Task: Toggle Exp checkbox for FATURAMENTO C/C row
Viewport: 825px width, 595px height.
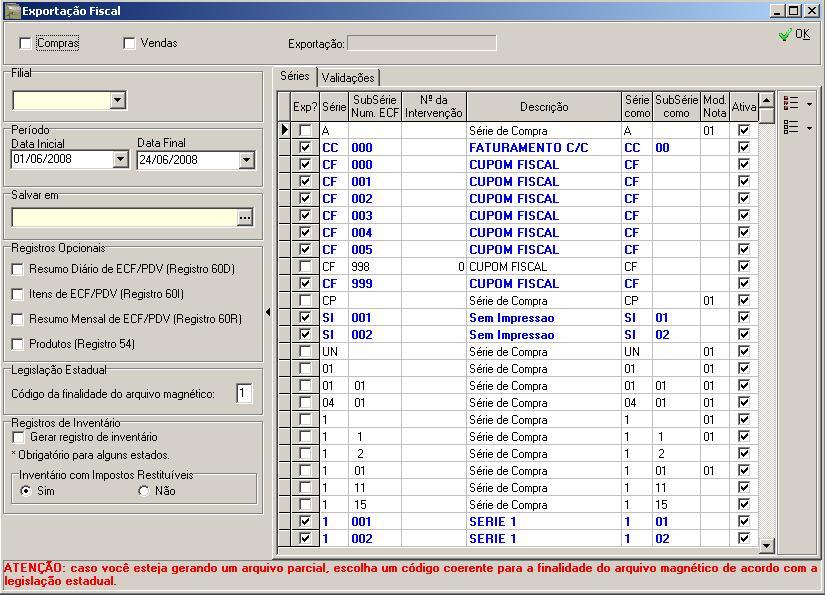Action: pyautogui.click(x=304, y=148)
